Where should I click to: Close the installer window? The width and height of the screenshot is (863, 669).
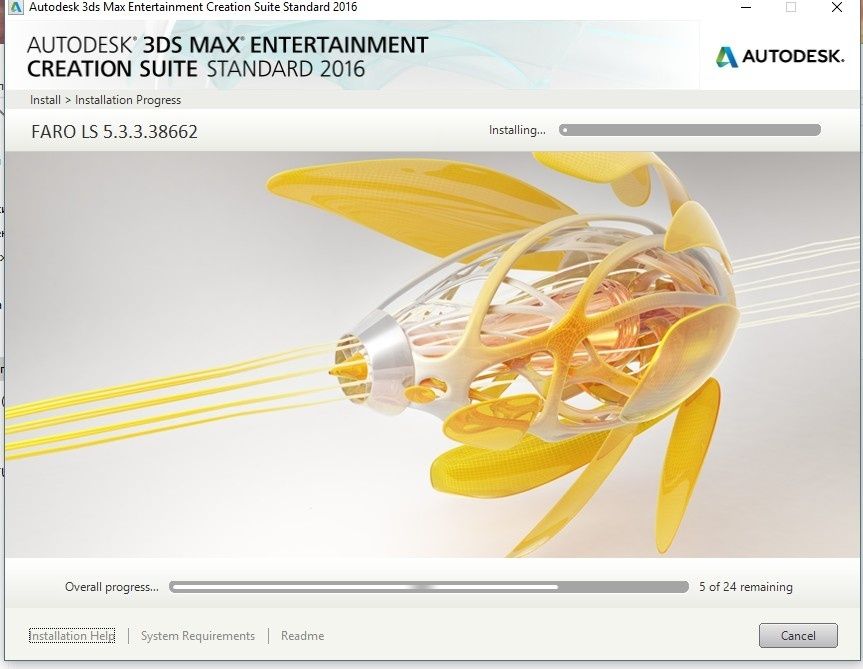(x=837, y=7)
